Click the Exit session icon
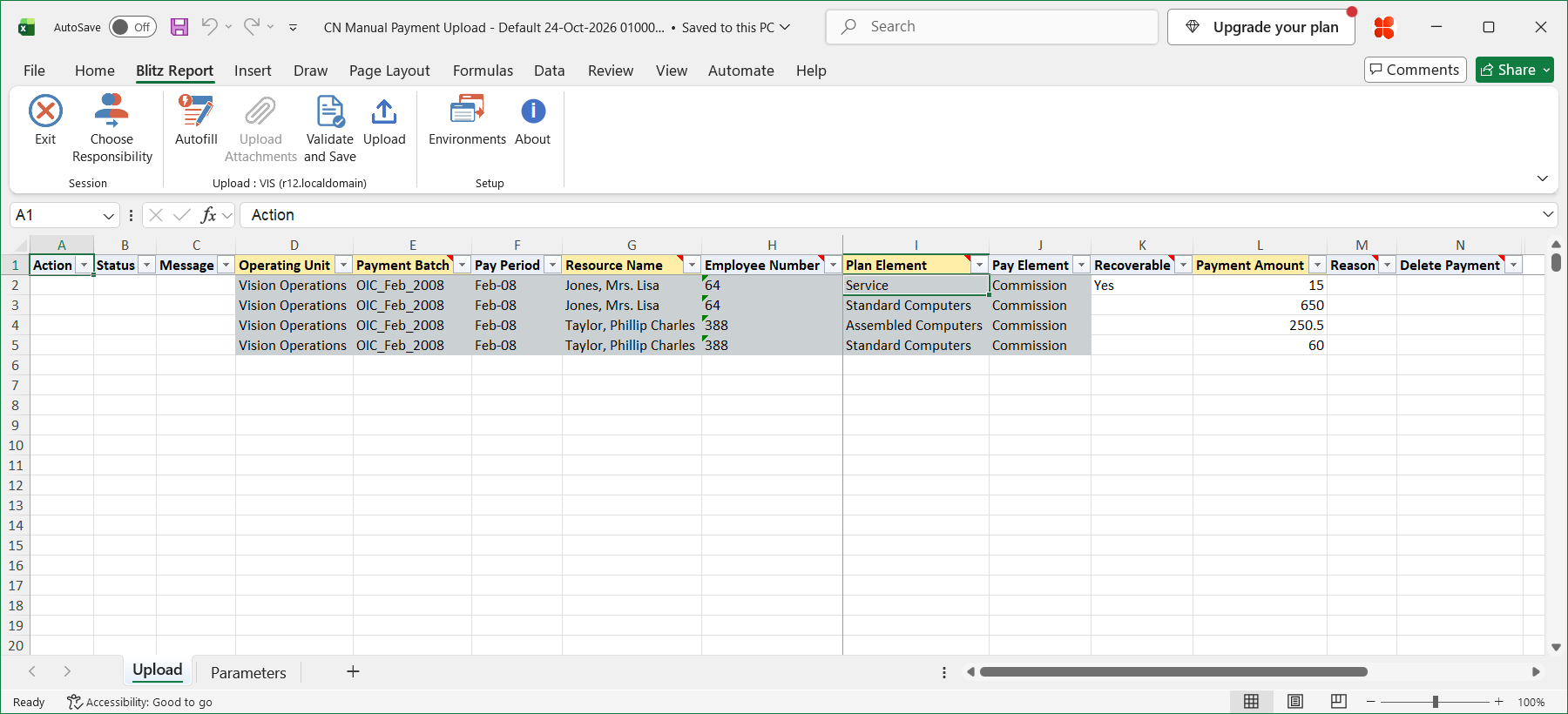Viewport: 1568px width, 714px height. tap(45, 111)
